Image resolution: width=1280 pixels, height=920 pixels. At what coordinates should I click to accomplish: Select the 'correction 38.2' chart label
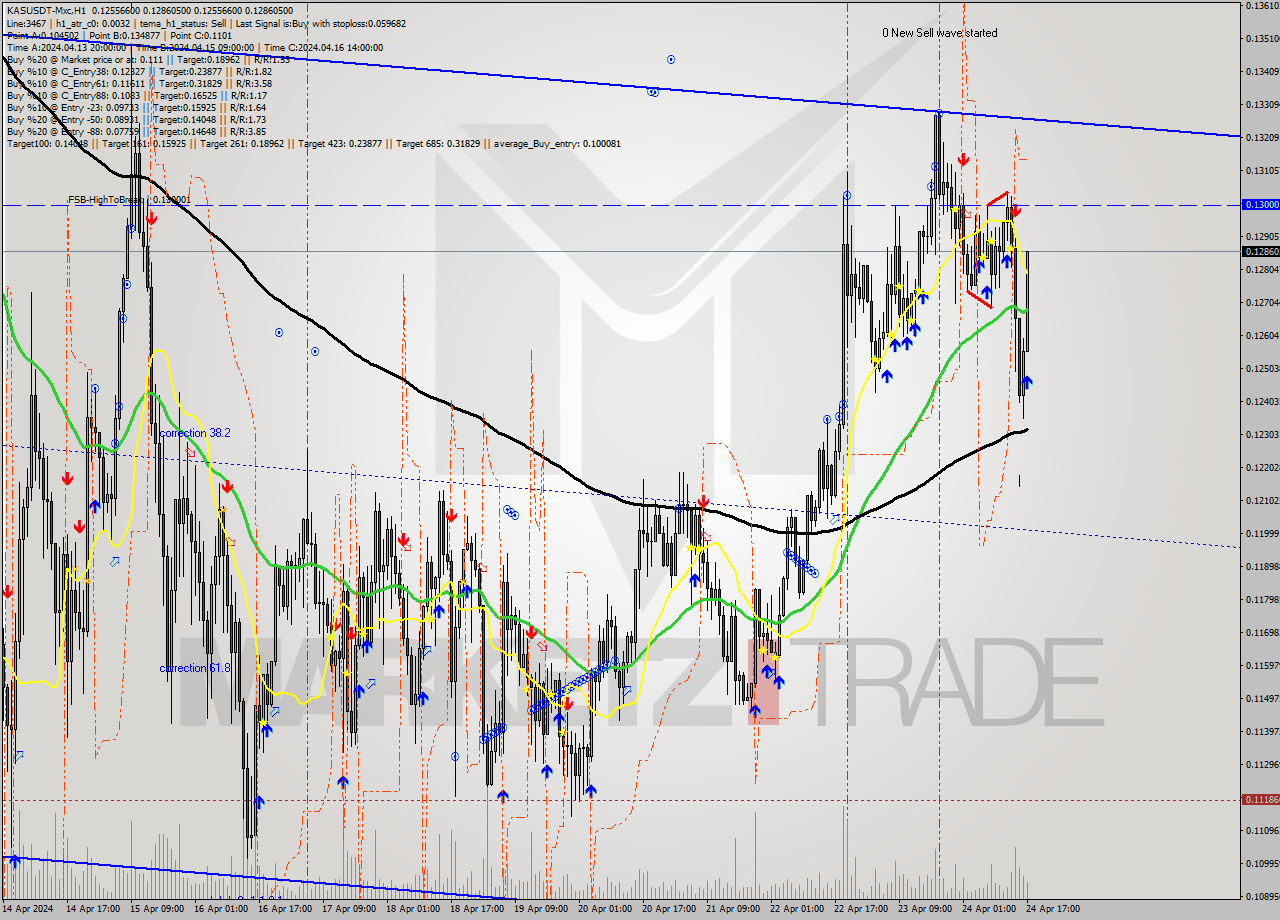pos(194,433)
